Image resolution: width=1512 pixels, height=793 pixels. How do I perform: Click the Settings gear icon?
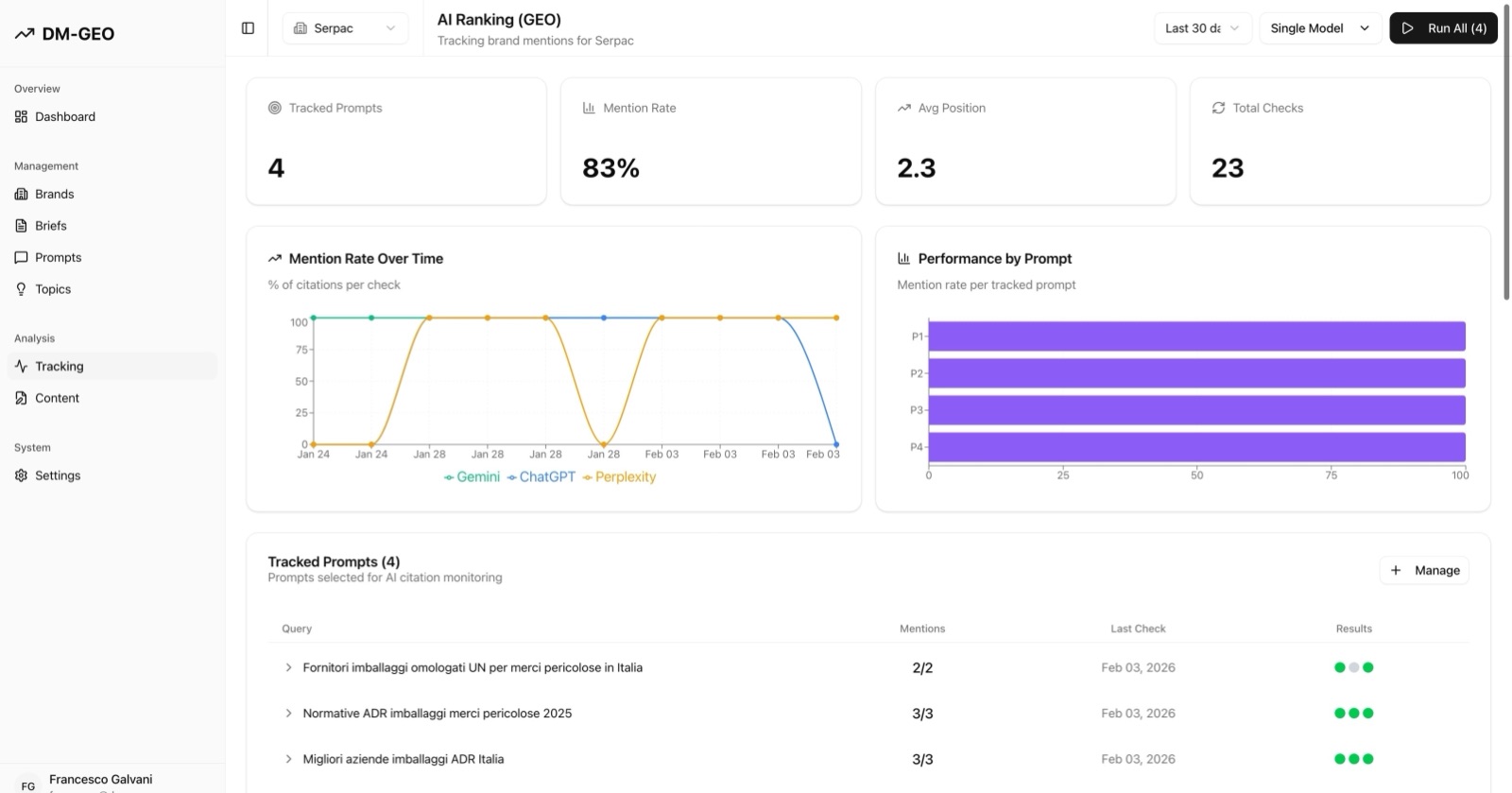click(x=21, y=476)
